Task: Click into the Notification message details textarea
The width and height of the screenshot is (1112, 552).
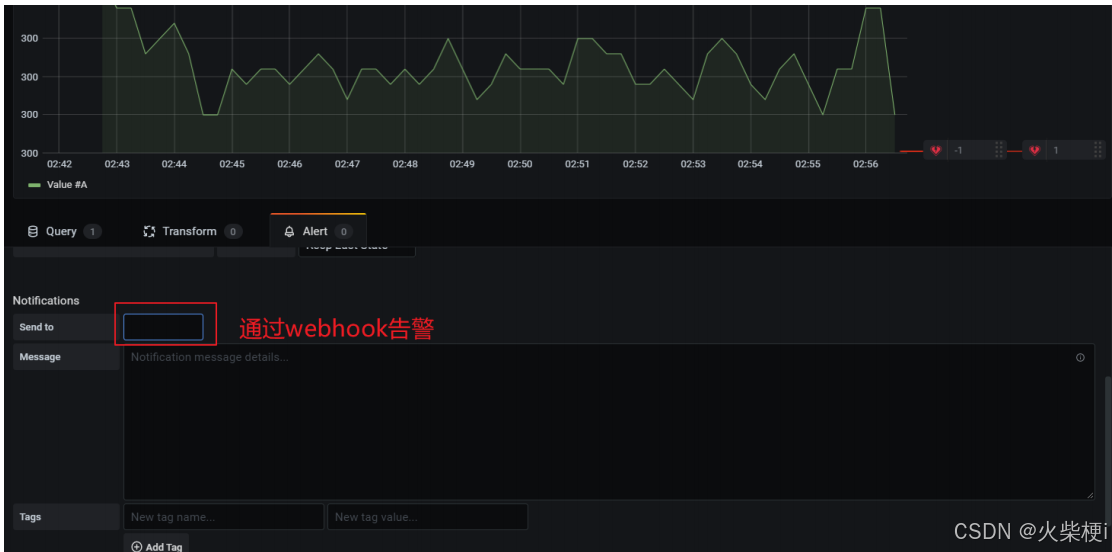Action: click(x=608, y=421)
